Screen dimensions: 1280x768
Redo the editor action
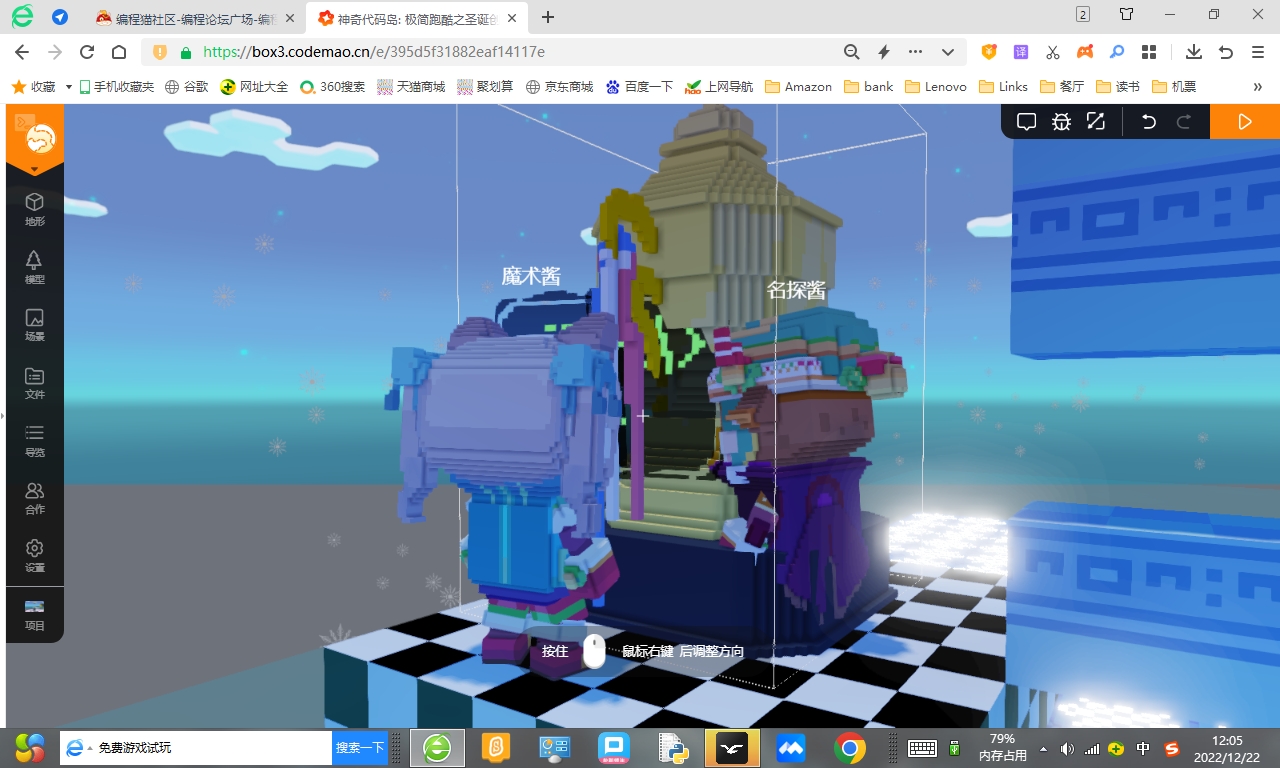coord(1184,122)
